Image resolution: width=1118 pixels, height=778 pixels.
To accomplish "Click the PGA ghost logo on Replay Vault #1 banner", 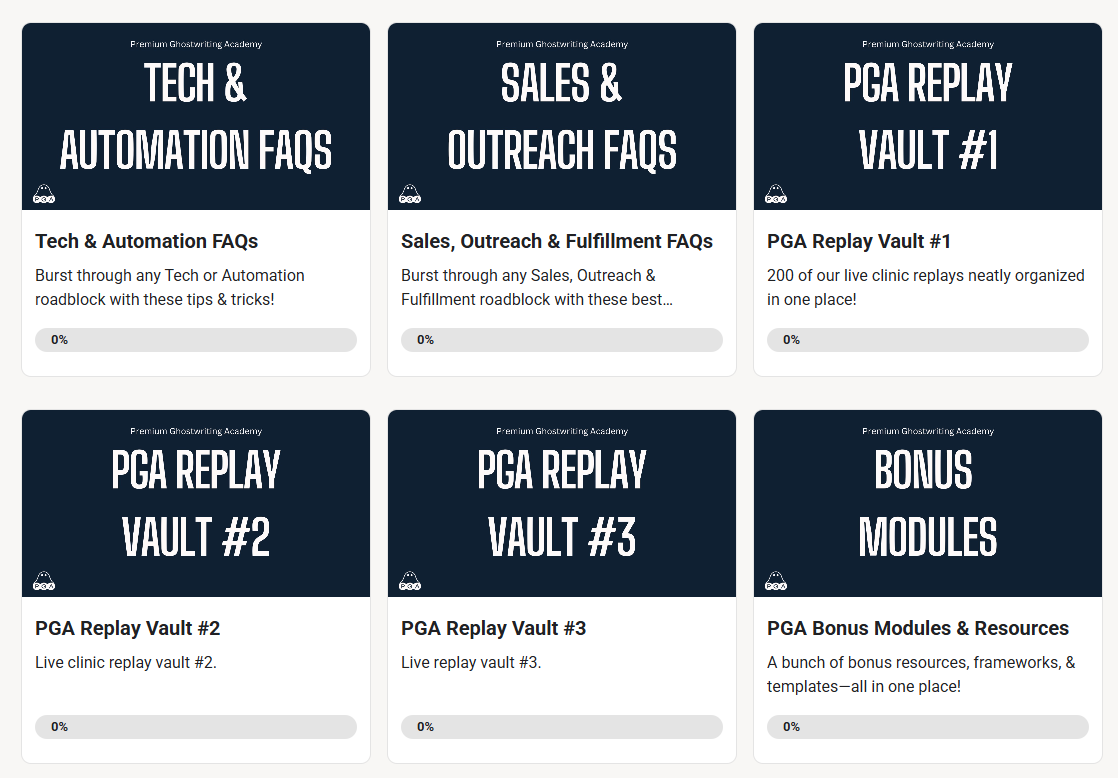I will (776, 194).
